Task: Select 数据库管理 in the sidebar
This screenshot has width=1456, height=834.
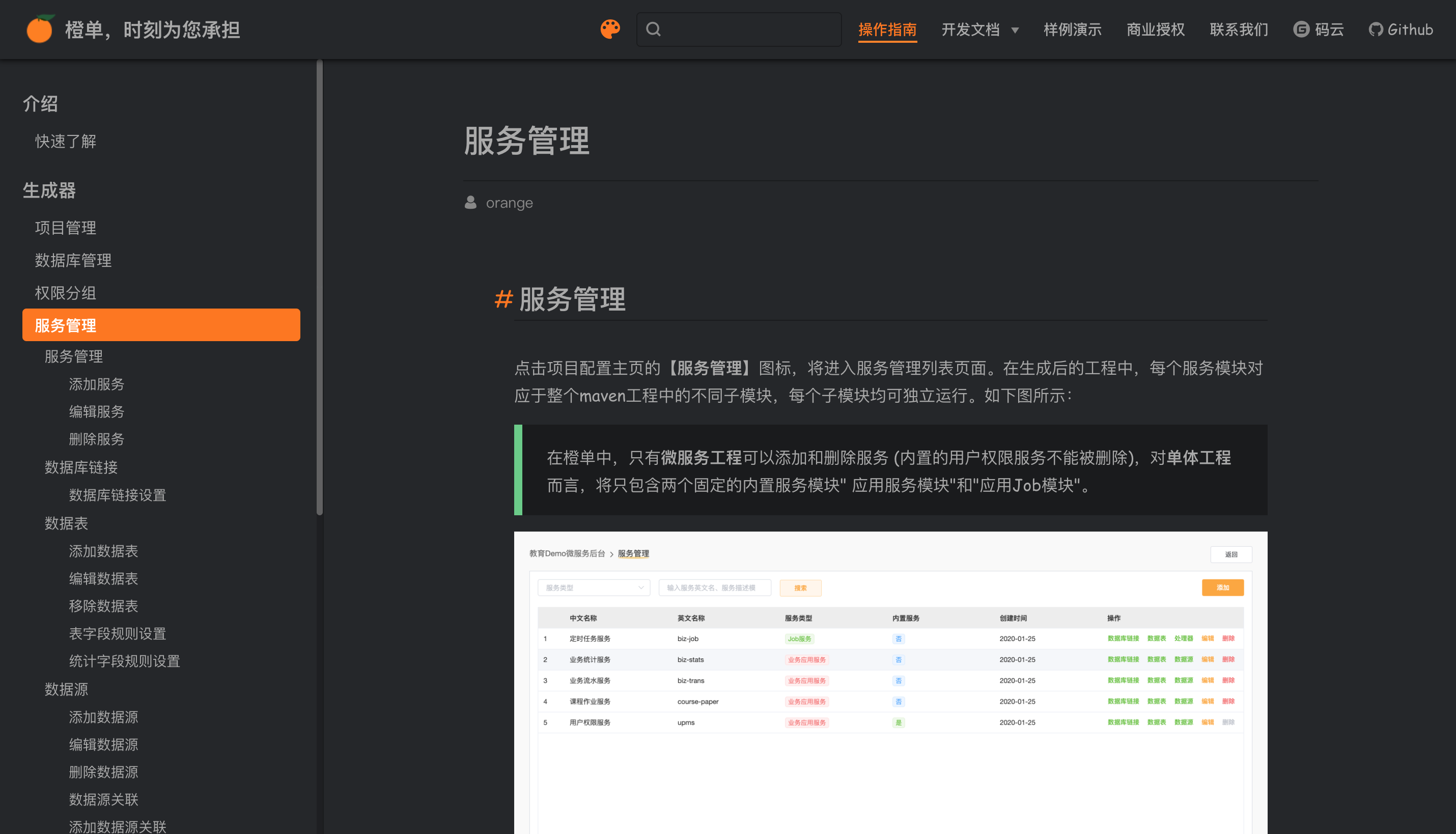Action: click(x=73, y=260)
